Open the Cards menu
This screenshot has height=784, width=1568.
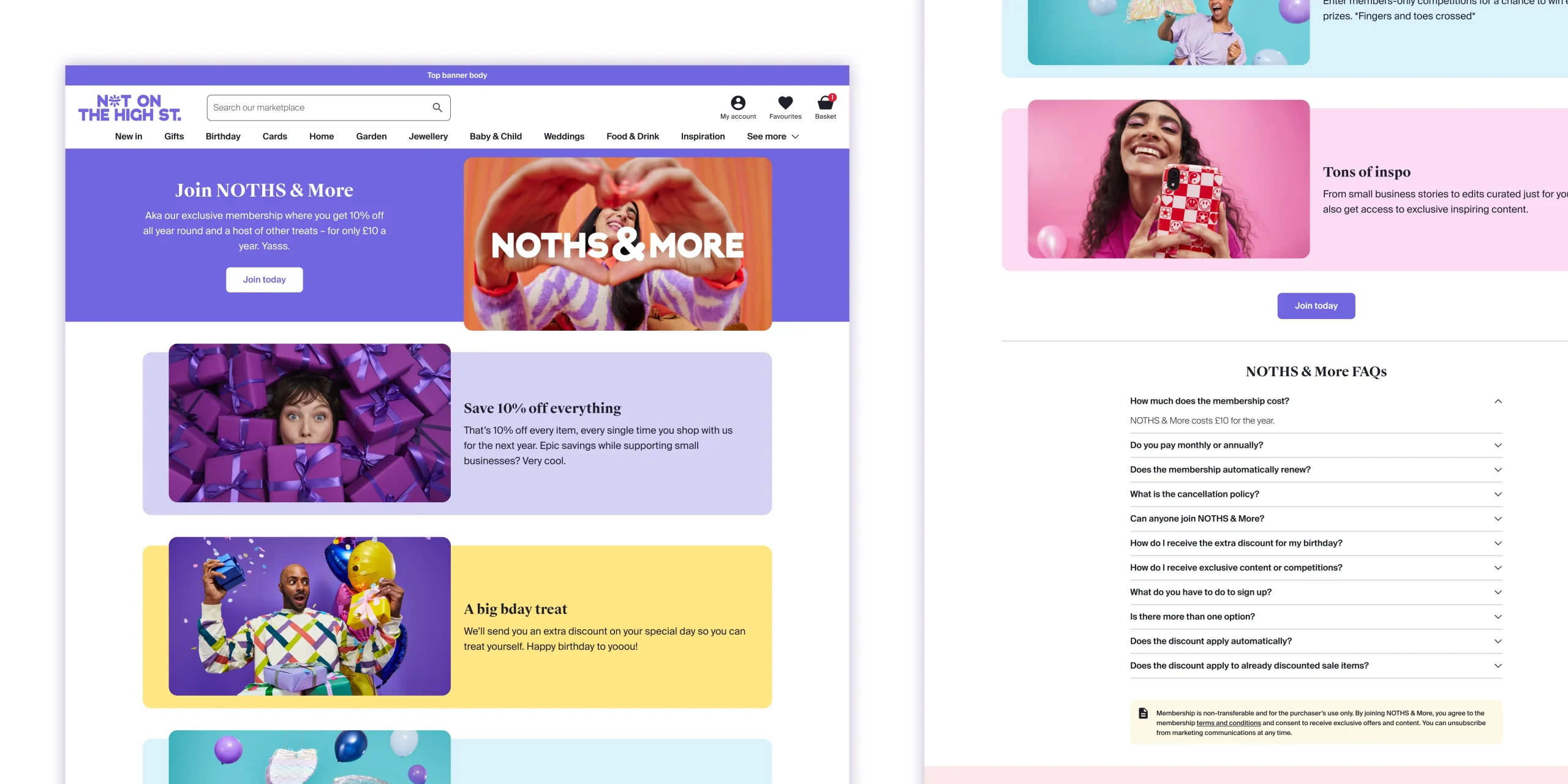click(x=275, y=137)
